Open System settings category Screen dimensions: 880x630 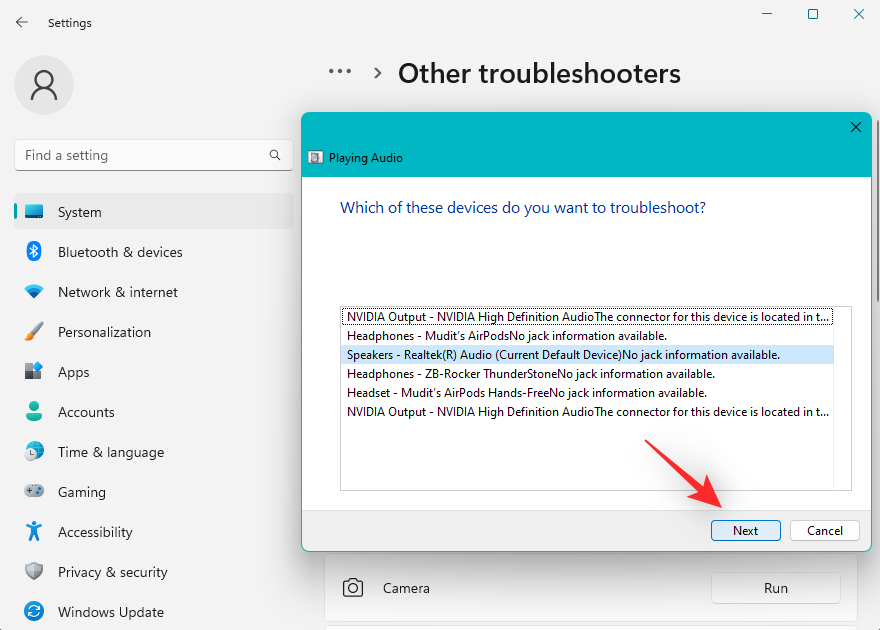(154, 211)
